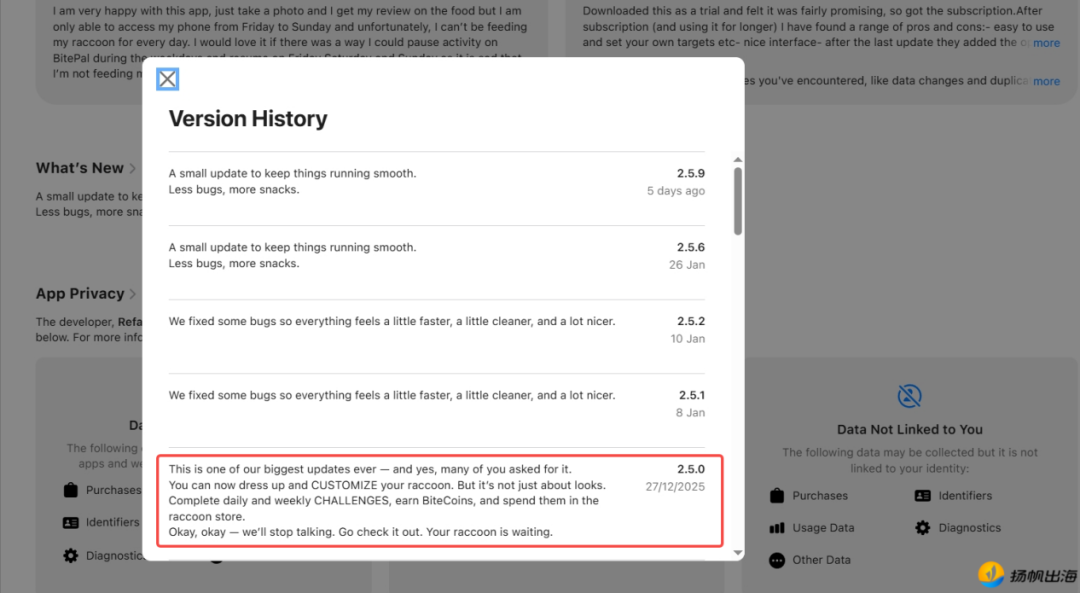The width and height of the screenshot is (1080, 593).
Task: Click the right card's Diagnostics label
Action: [969, 528]
